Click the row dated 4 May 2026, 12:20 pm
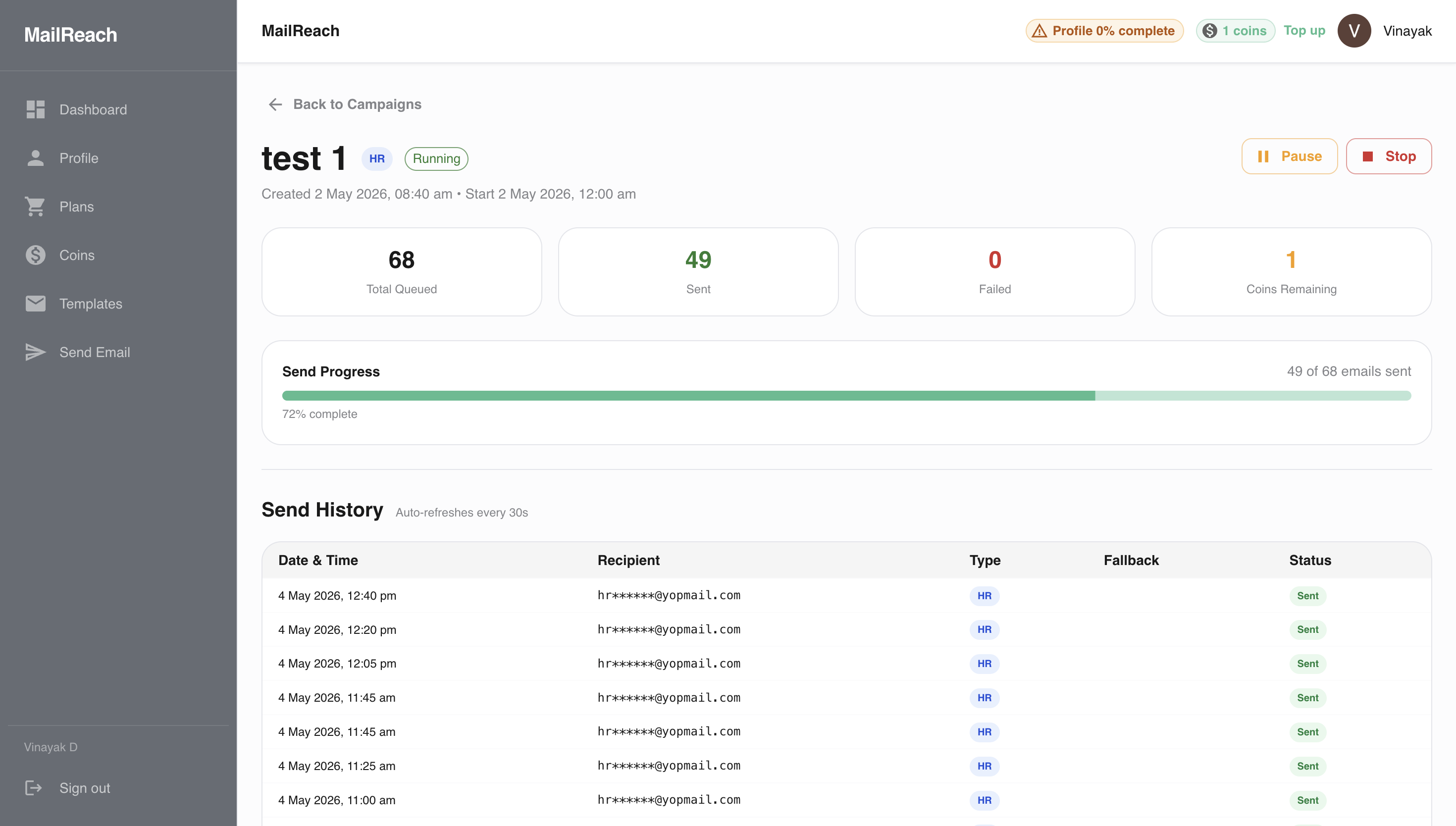The height and width of the screenshot is (826, 1456). (846, 630)
